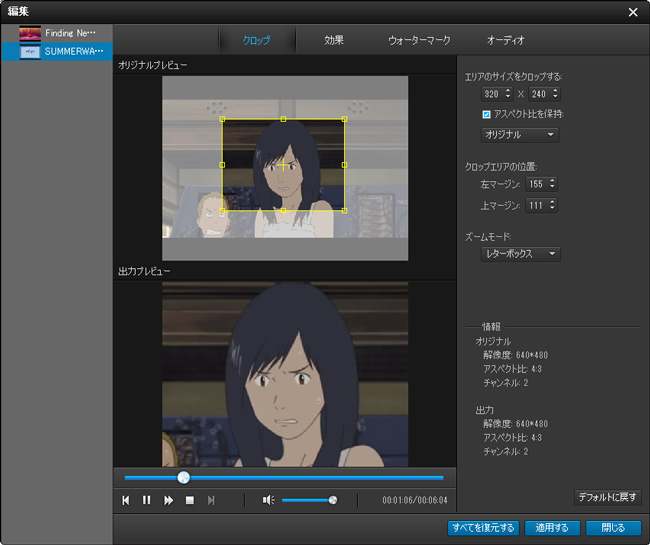650x545 pixels.
Task: Click the skip to previous playback icon
Action: point(126,500)
